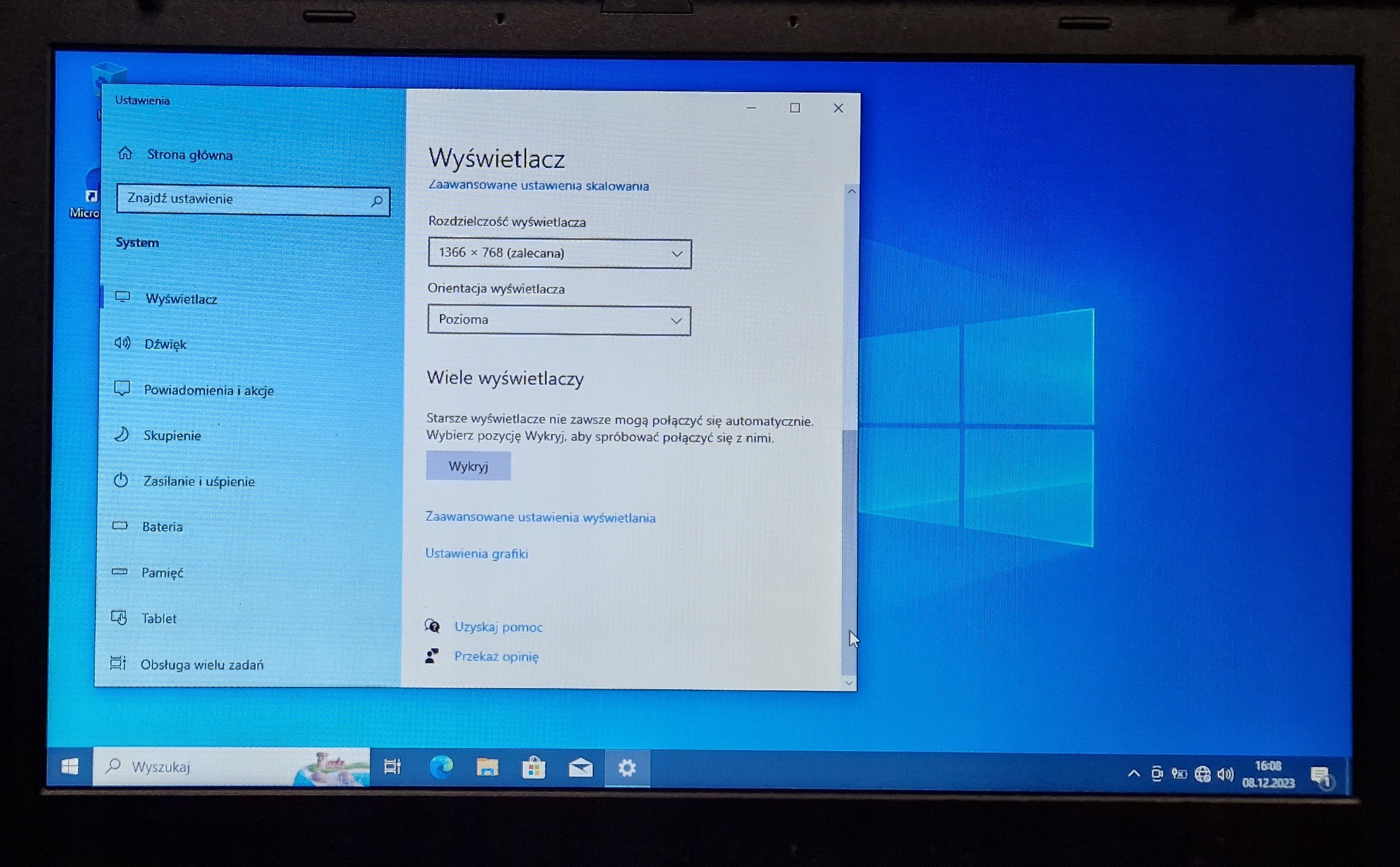The image size is (1400, 867).
Task: Open Zaawansowane ustawienia skalowania link
Action: click(x=538, y=186)
